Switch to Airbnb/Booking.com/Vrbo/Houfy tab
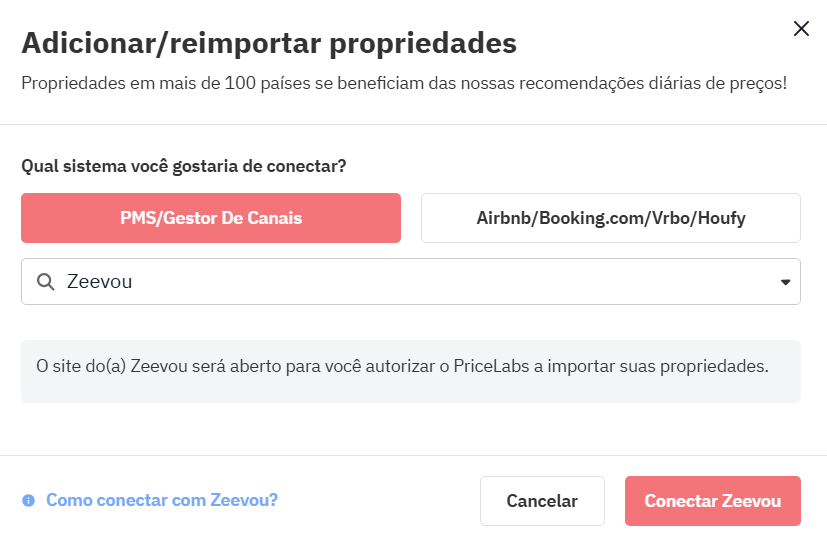The width and height of the screenshot is (827, 551). tap(611, 218)
